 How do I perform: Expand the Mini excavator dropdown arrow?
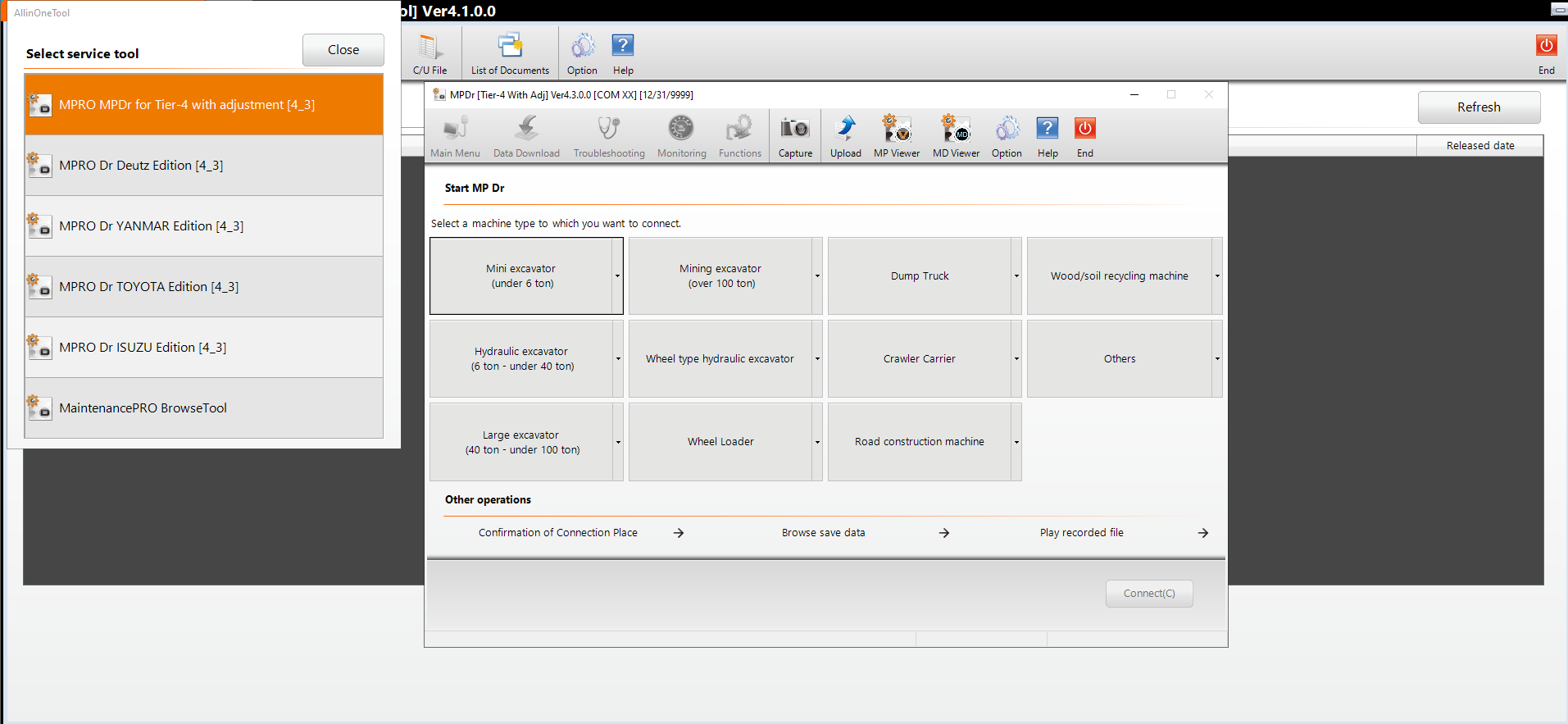[x=617, y=276]
